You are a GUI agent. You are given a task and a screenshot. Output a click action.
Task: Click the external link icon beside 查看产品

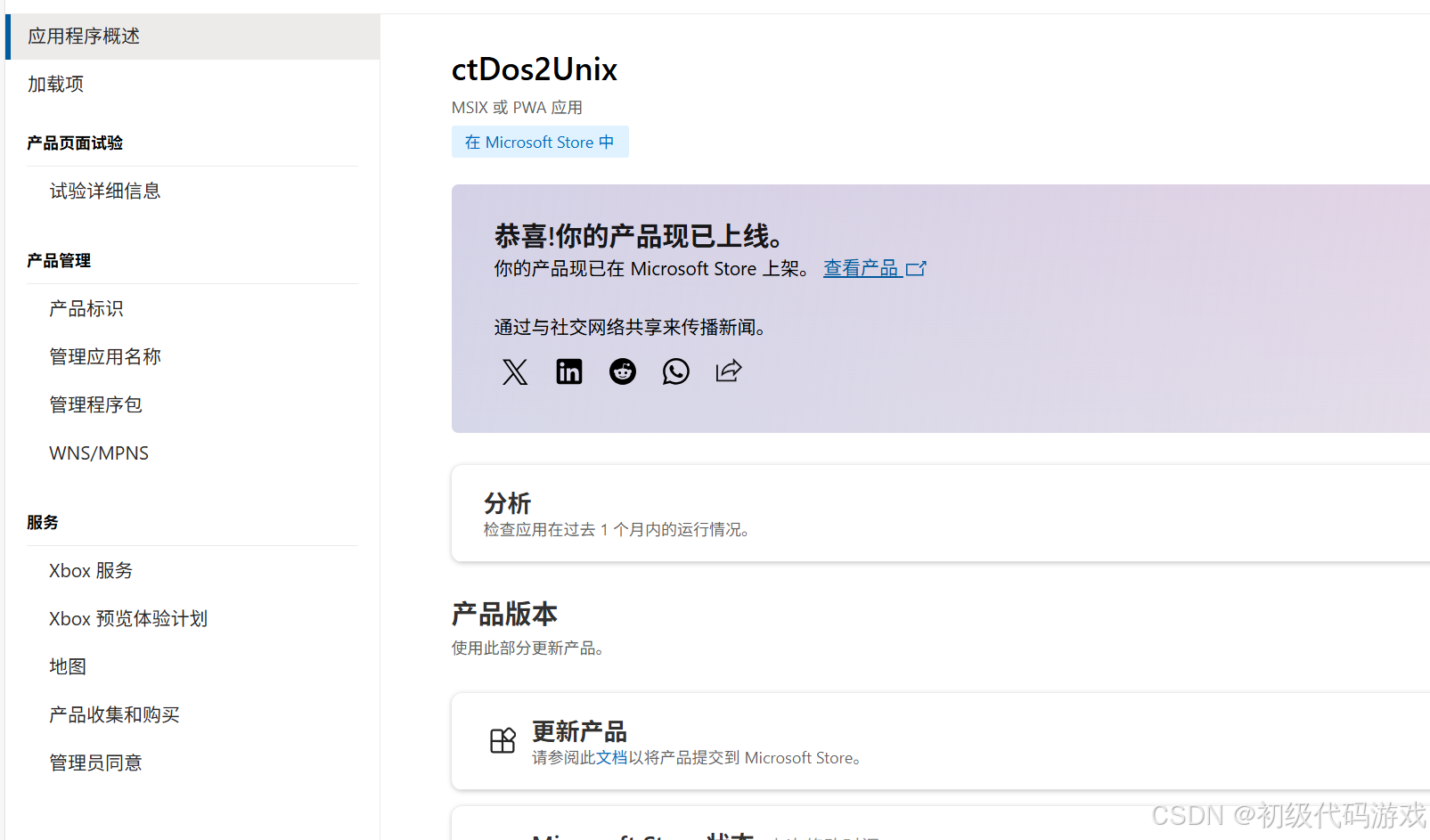pyautogui.click(x=916, y=268)
